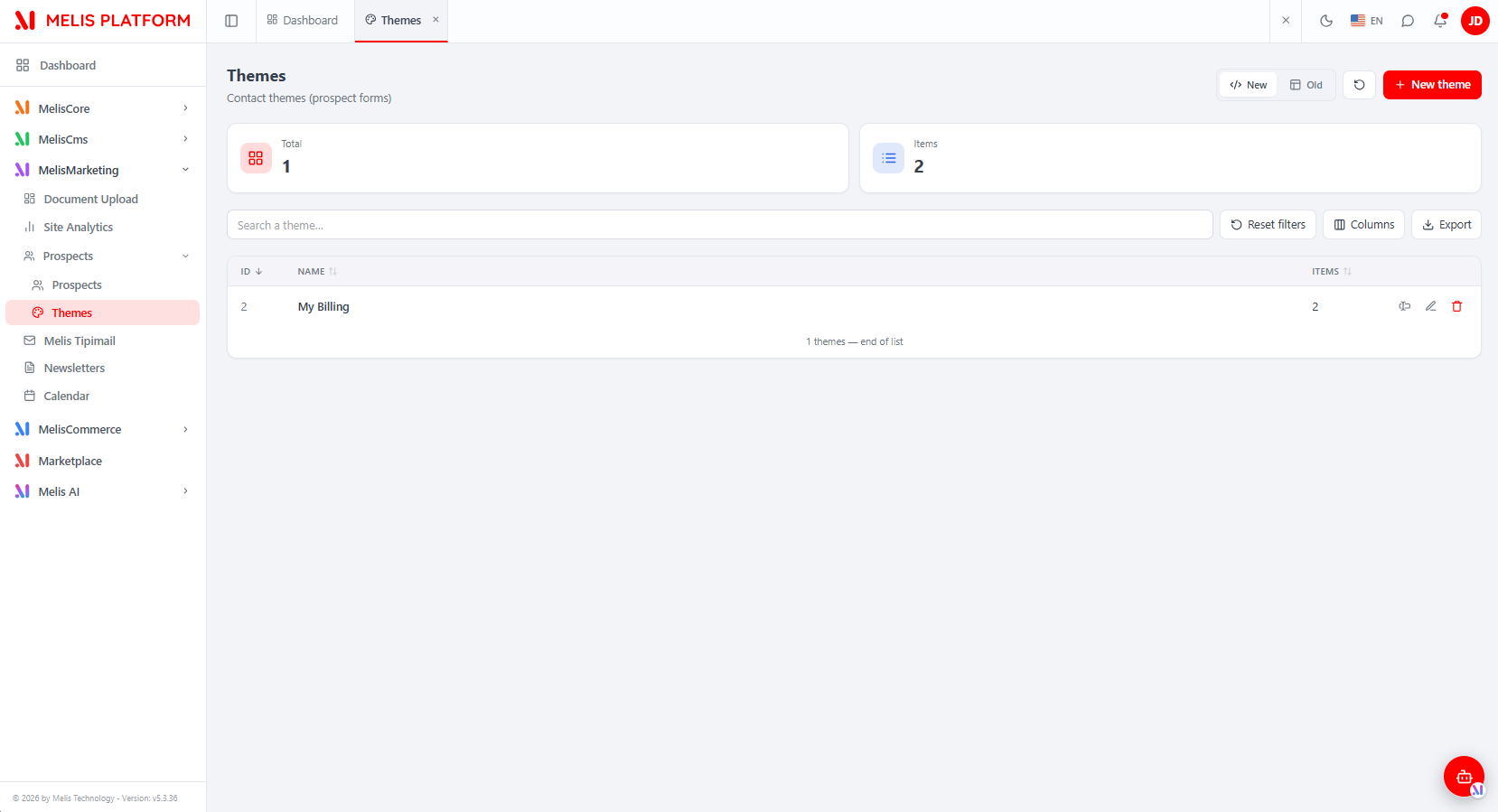Open the Prospects sub-item page
The width and height of the screenshot is (1498, 812).
(x=102, y=285)
